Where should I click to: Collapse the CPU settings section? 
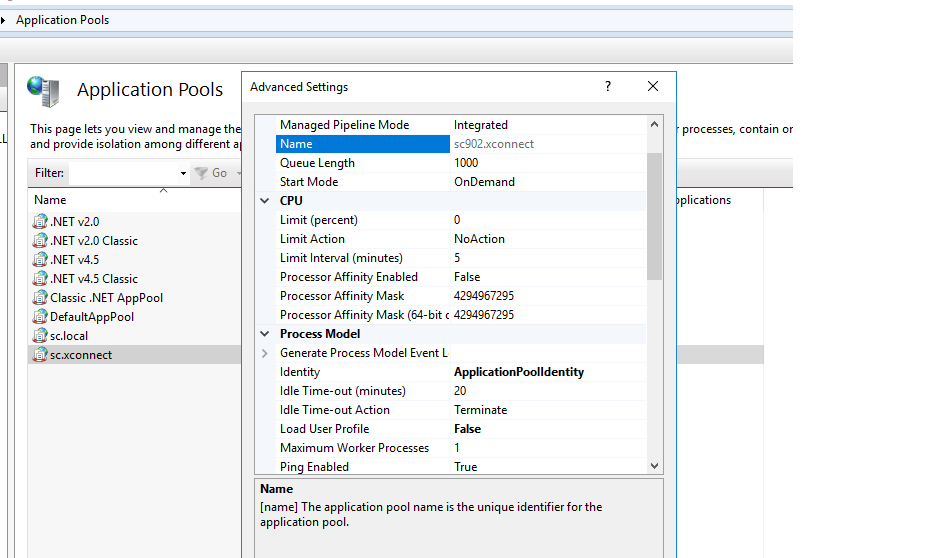pyautogui.click(x=265, y=201)
